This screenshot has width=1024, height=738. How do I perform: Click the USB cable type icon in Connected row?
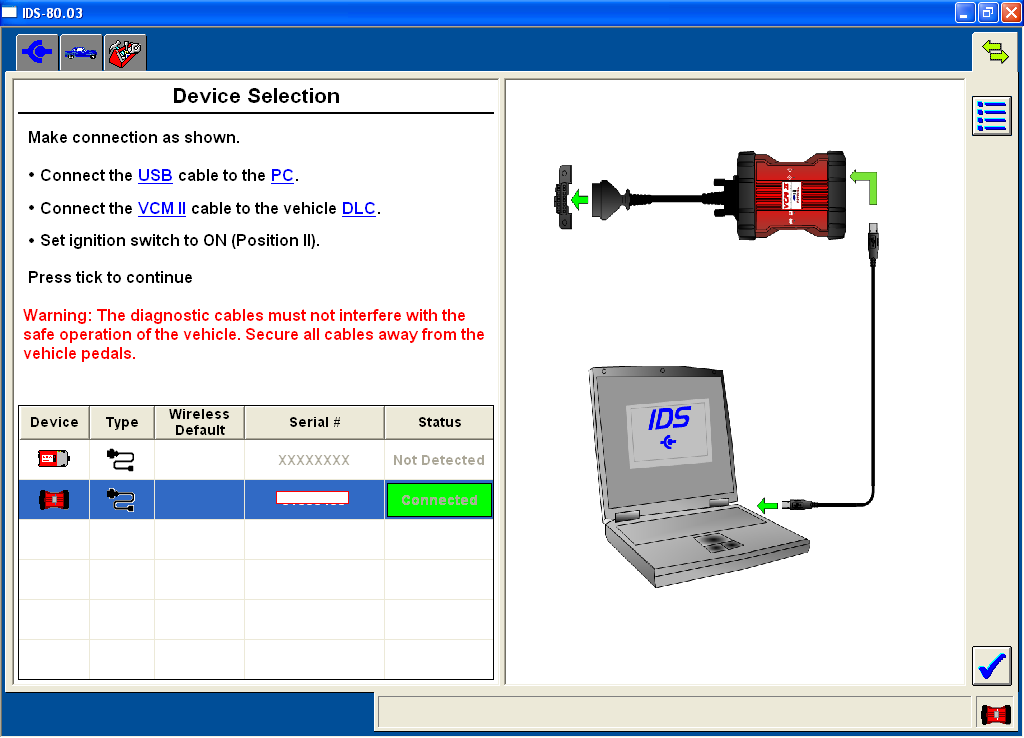(121, 500)
